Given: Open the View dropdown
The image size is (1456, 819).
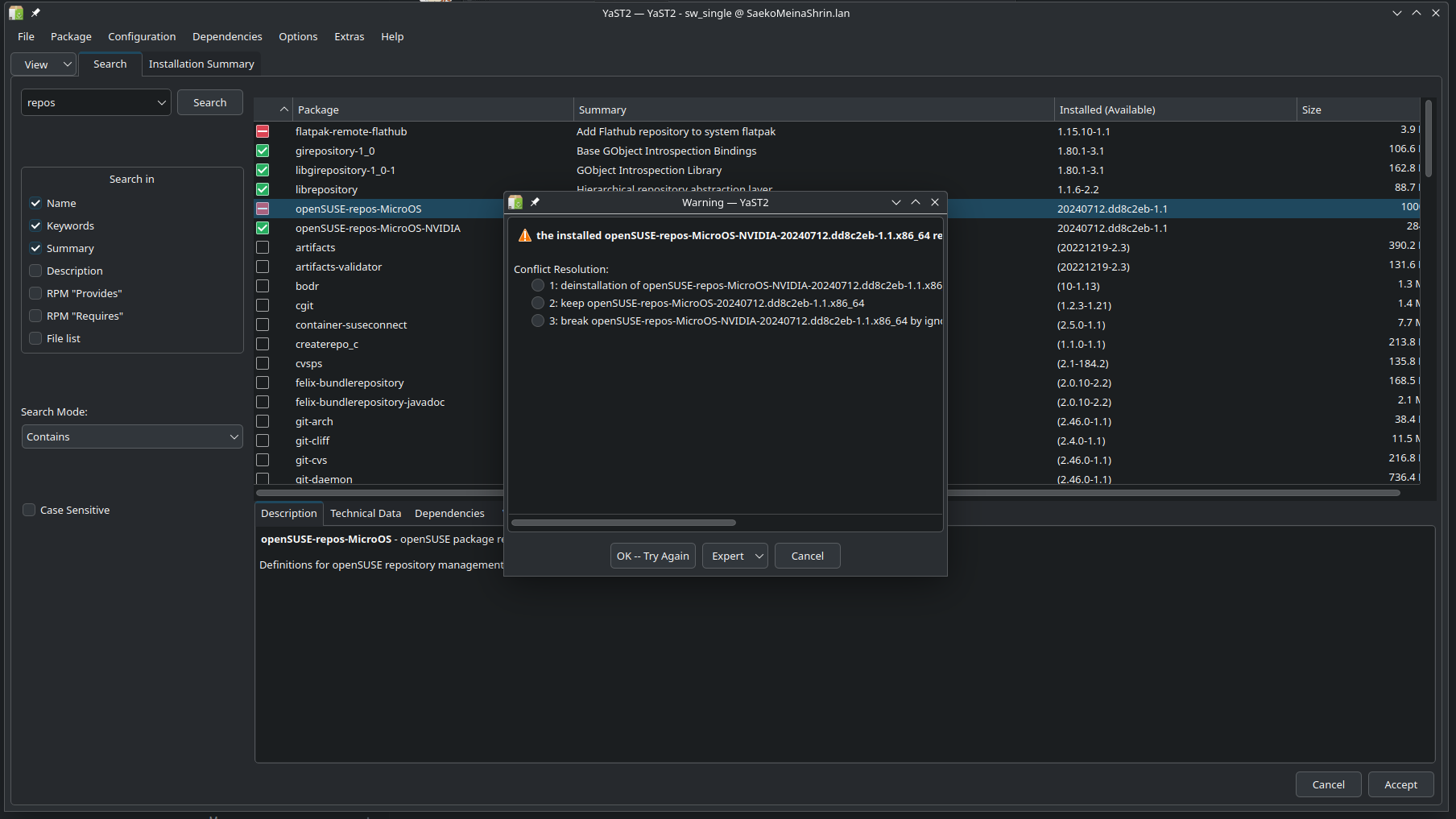Looking at the screenshot, I should [x=43, y=64].
